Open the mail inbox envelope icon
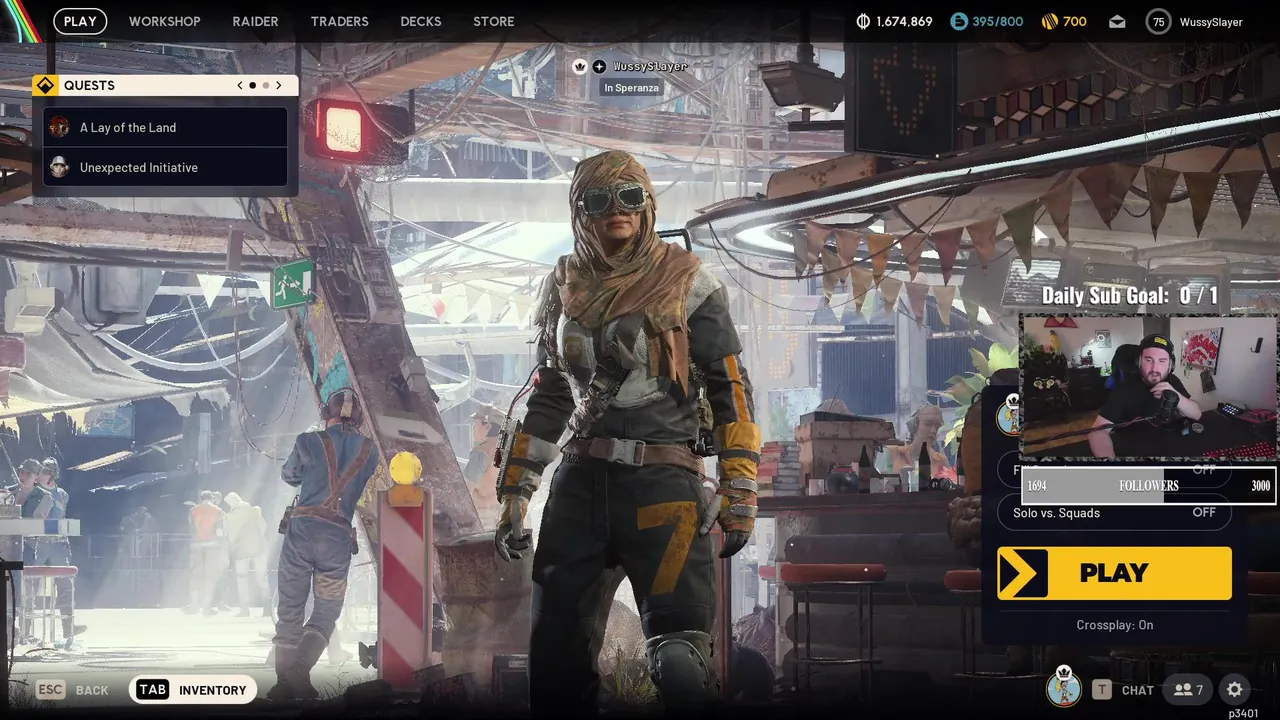The height and width of the screenshot is (720, 1280). tap(1117, 21)
